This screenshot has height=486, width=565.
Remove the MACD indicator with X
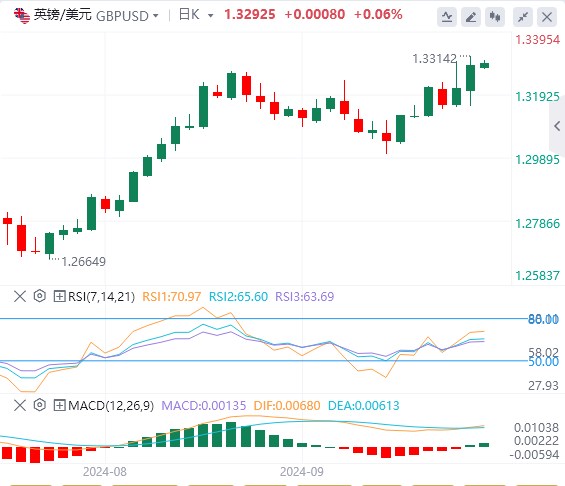coord(20,405)
